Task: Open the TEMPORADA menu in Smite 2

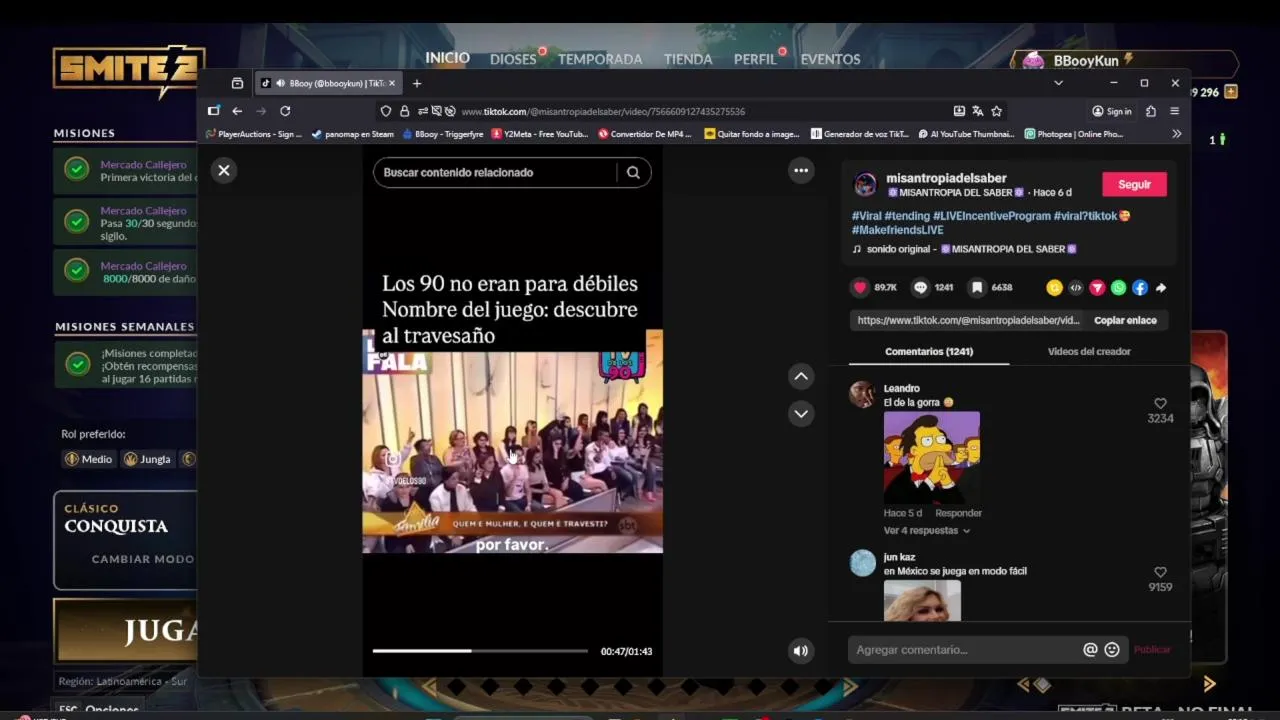Action: [600, 59]
